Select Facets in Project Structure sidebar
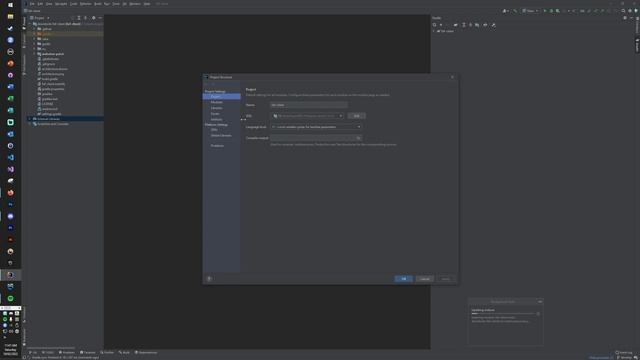This screenshot has height=360, width=640. [215, 113]
